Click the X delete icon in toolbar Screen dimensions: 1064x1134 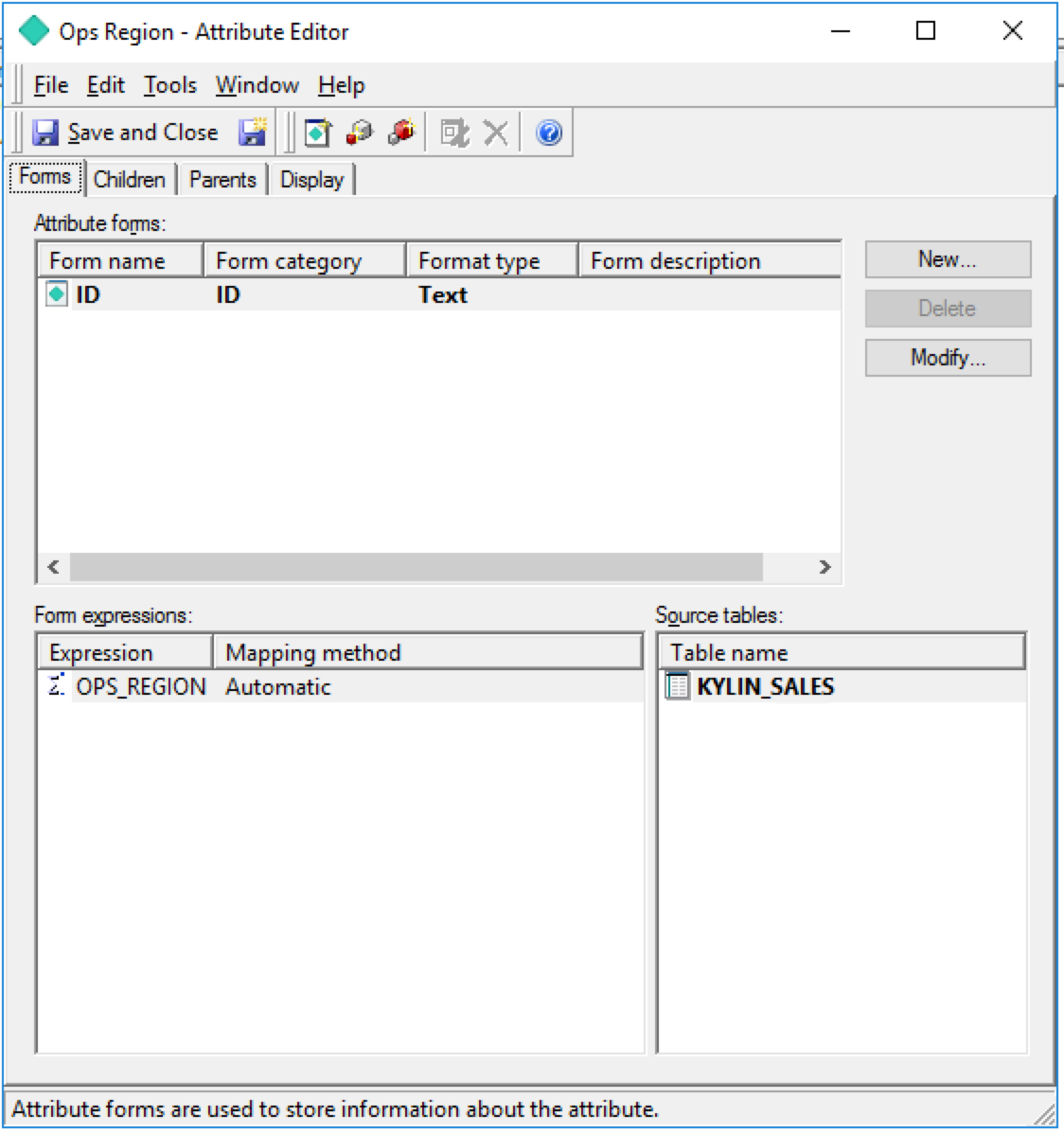tap(496, 133)
